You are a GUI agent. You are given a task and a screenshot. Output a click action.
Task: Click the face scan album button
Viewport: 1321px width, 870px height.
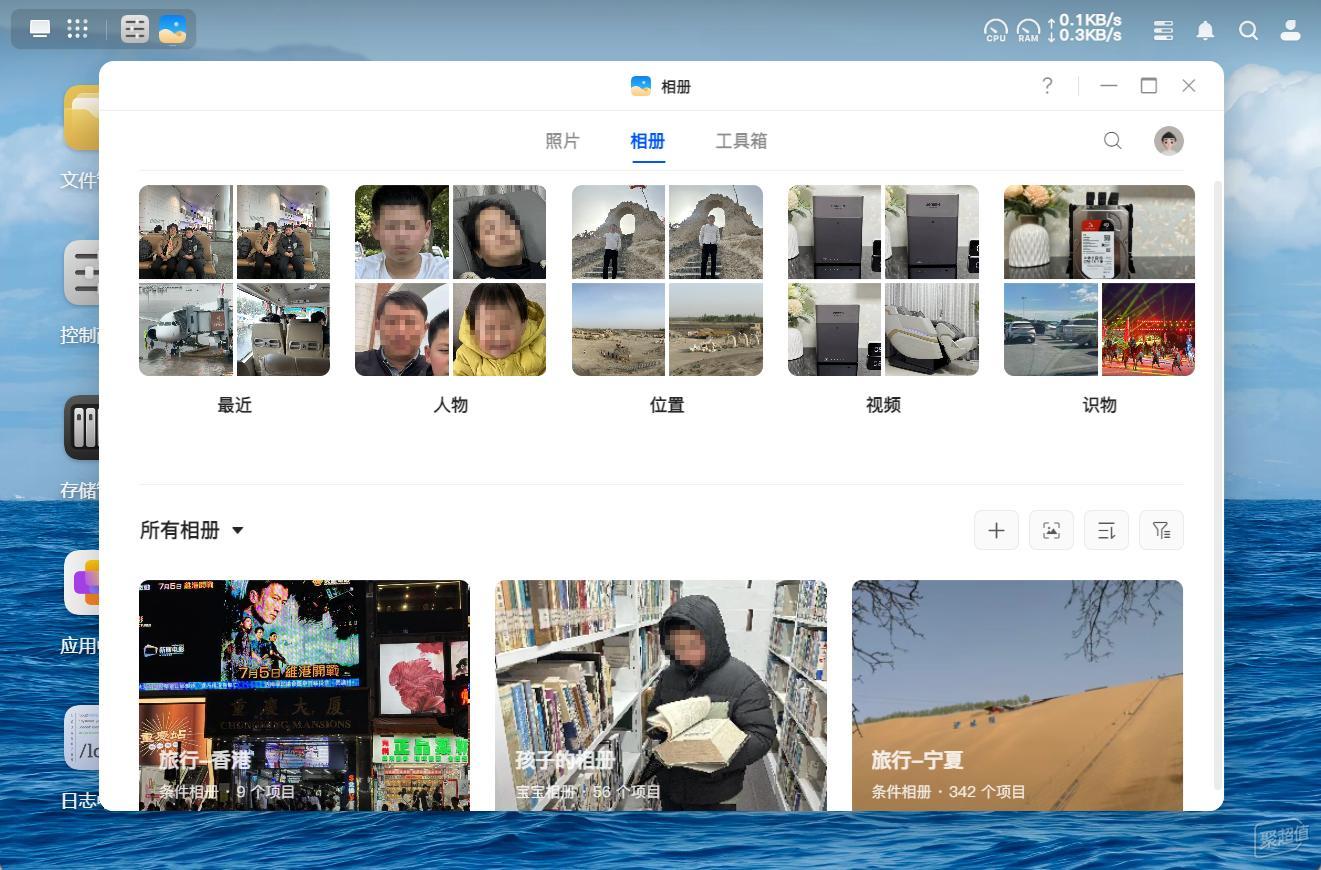click(x=1051, y=530)
